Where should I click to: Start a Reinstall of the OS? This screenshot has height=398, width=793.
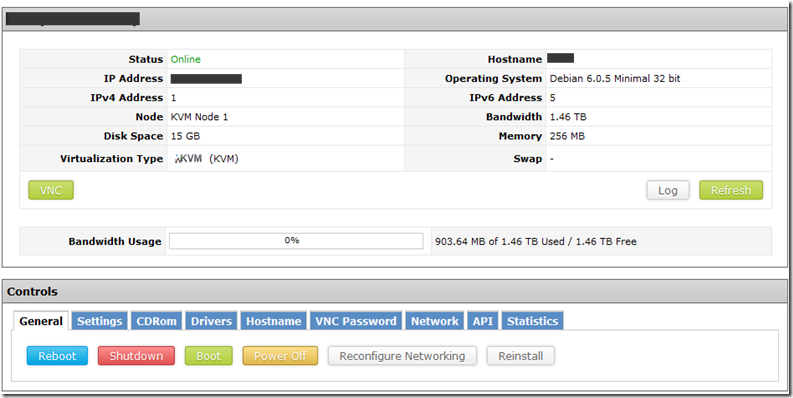tap(520, 356)
